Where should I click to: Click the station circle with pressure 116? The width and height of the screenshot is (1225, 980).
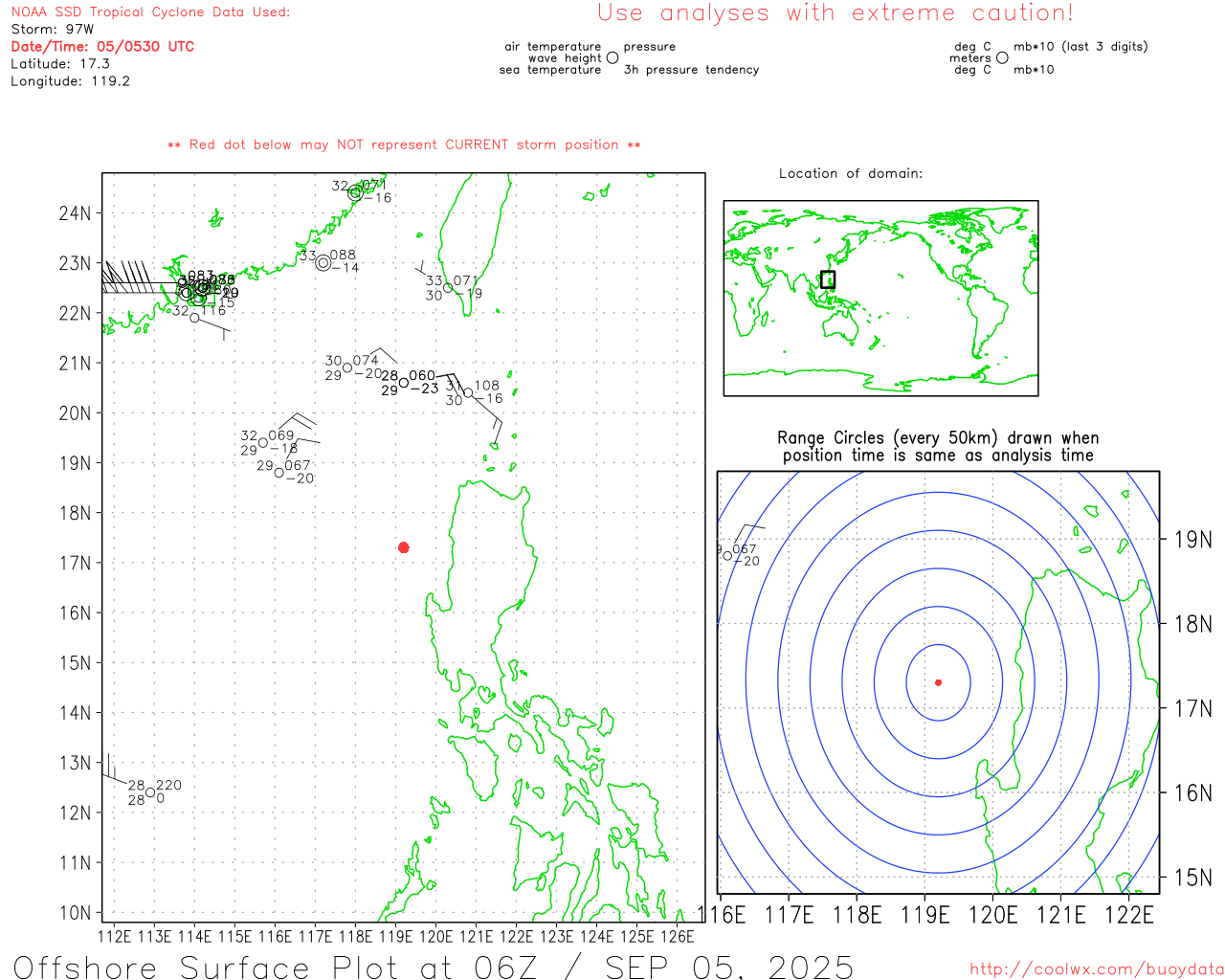pos(194,318)
